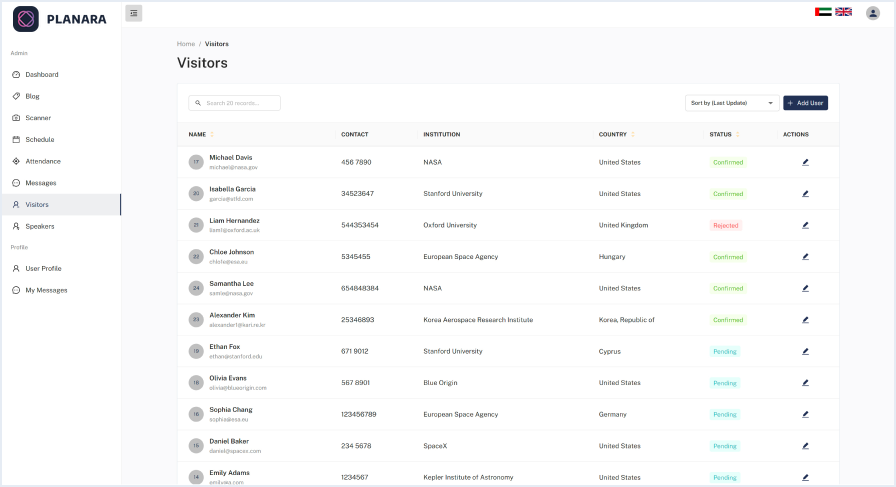Click the email garcia@stfd.com
The height and width of the screenshot is (487, 896).
[x=231, y=199]
